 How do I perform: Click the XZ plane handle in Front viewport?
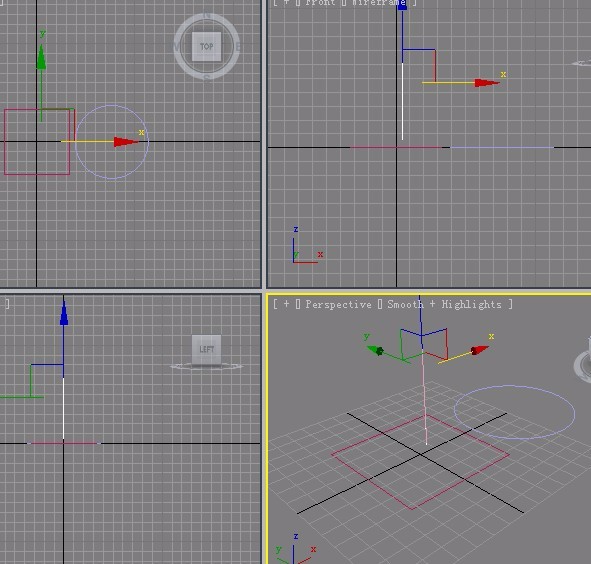[419, 65]
